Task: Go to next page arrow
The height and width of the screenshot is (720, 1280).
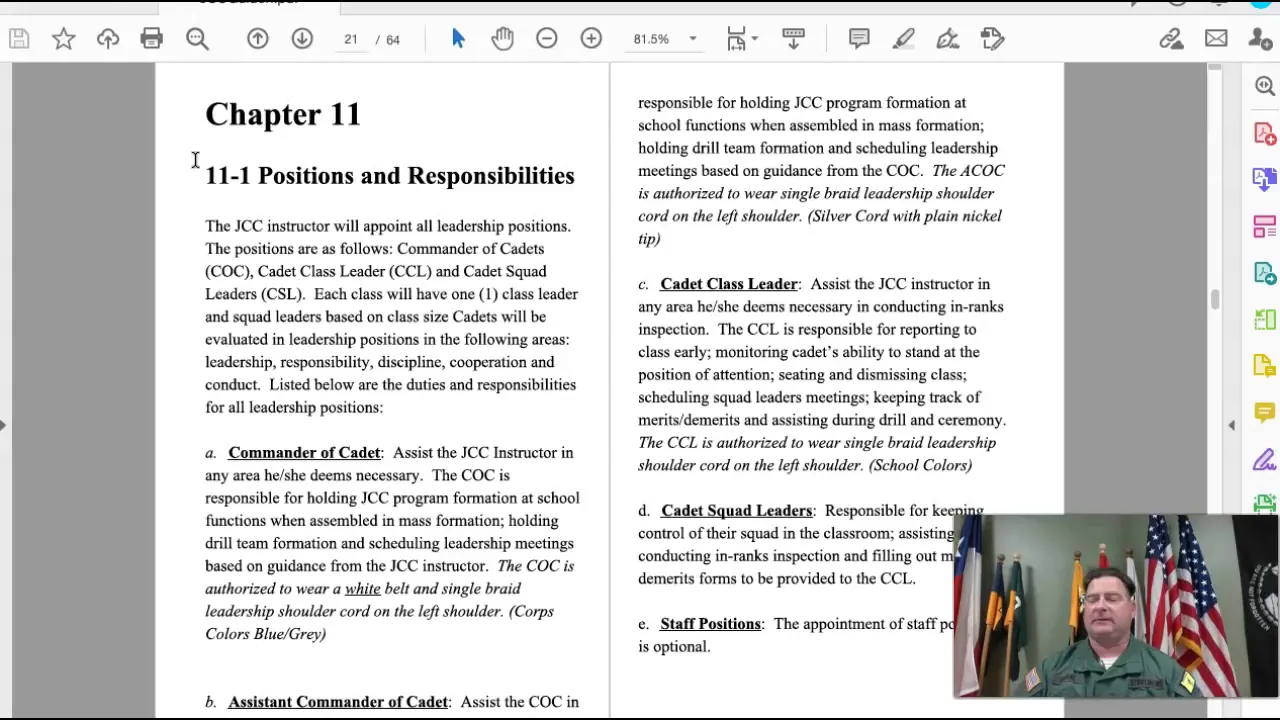Action: coord(302,39)
